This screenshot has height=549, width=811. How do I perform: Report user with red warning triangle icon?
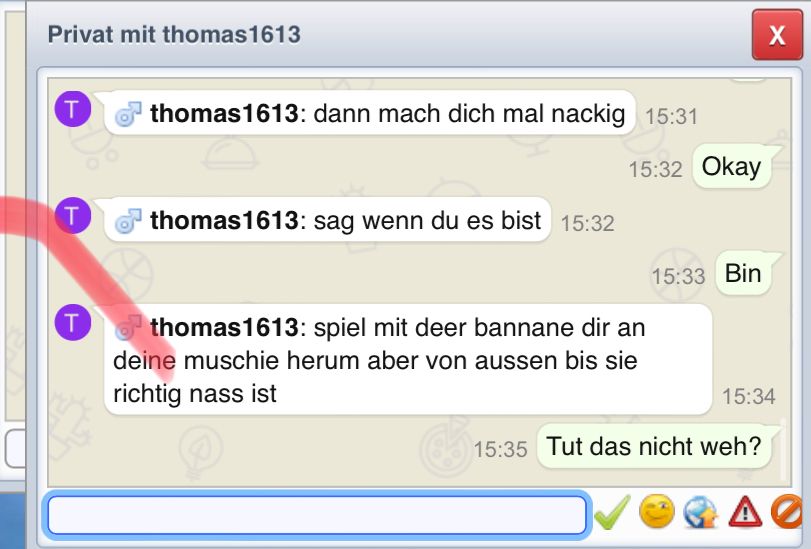745,512
